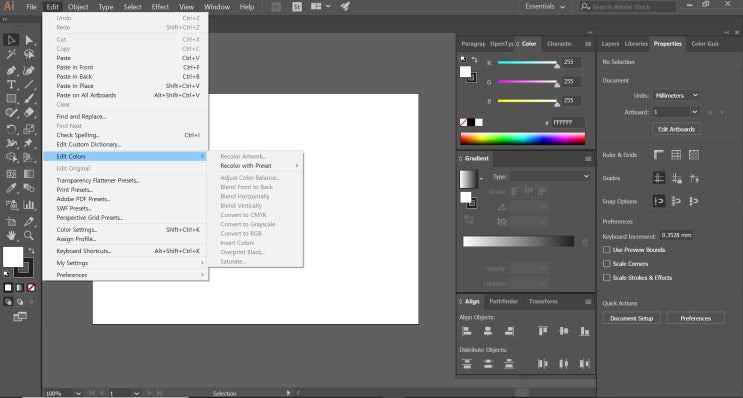Click the horizontal align left icon
The height and width of the screenshot is (398, 743).
(x=467, y=331)
